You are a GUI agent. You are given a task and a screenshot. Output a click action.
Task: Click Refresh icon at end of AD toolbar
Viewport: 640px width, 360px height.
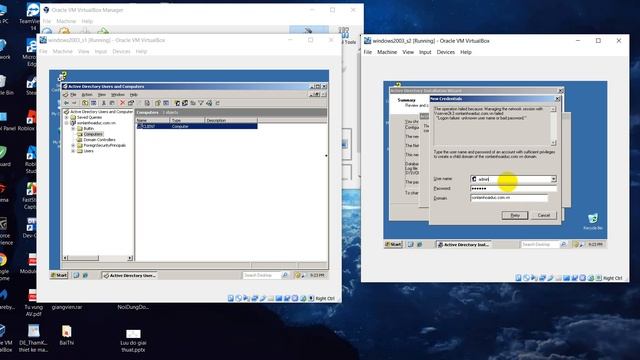(218, 103)
